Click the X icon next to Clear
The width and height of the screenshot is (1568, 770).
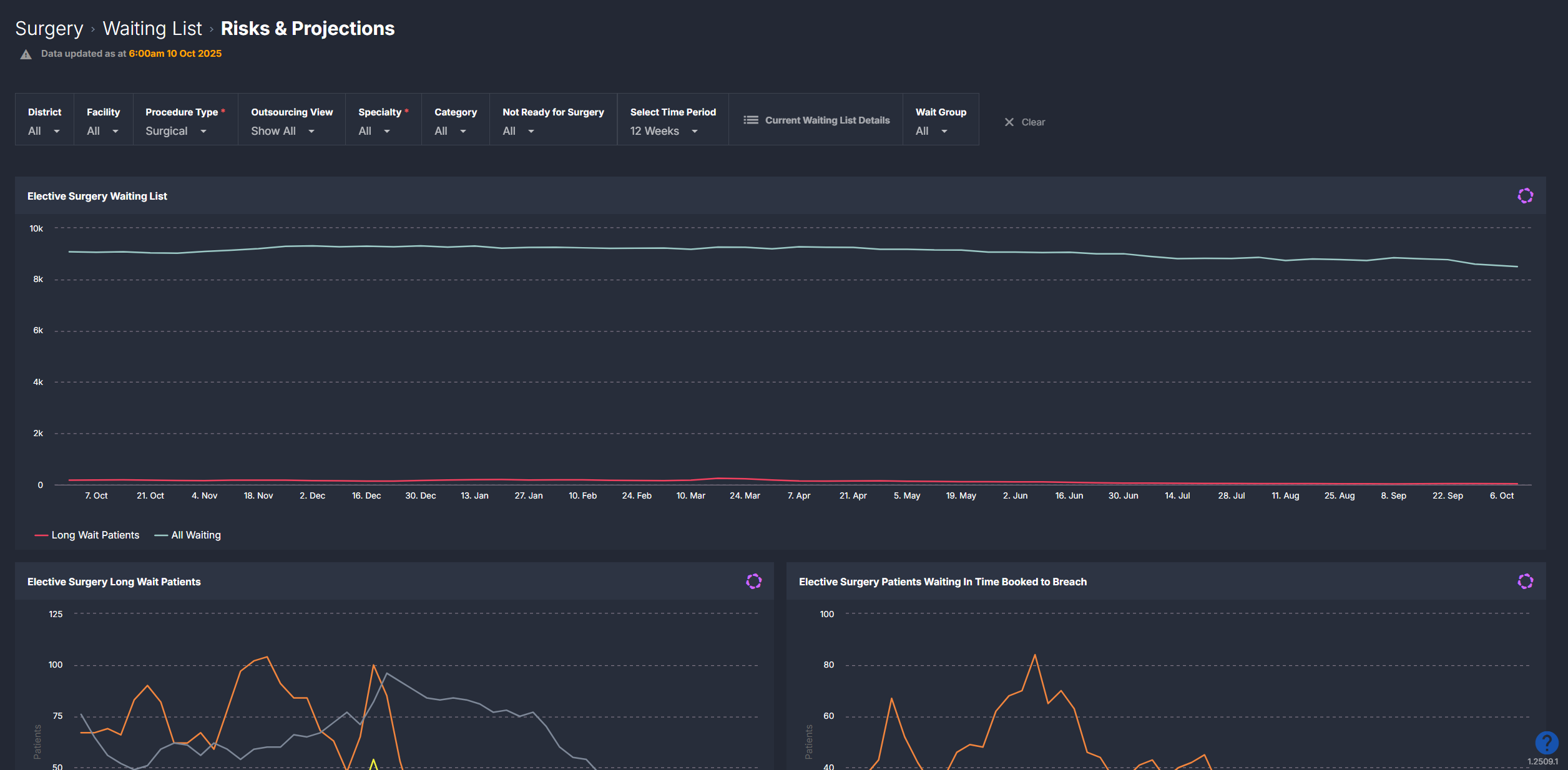click(x=1009, y=122)
